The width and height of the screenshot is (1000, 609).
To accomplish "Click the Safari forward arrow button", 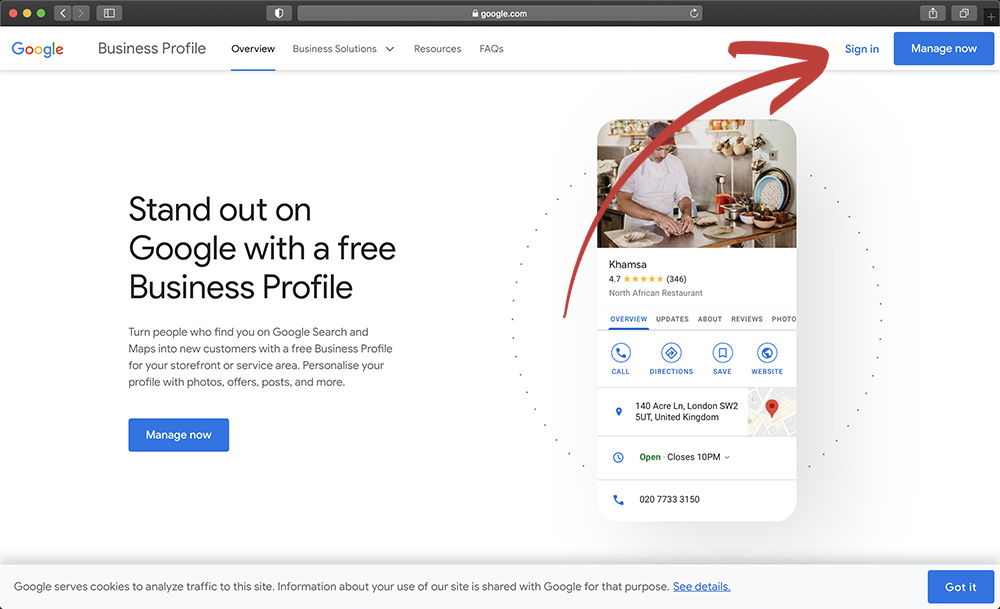I will click(x=80, y=13).
